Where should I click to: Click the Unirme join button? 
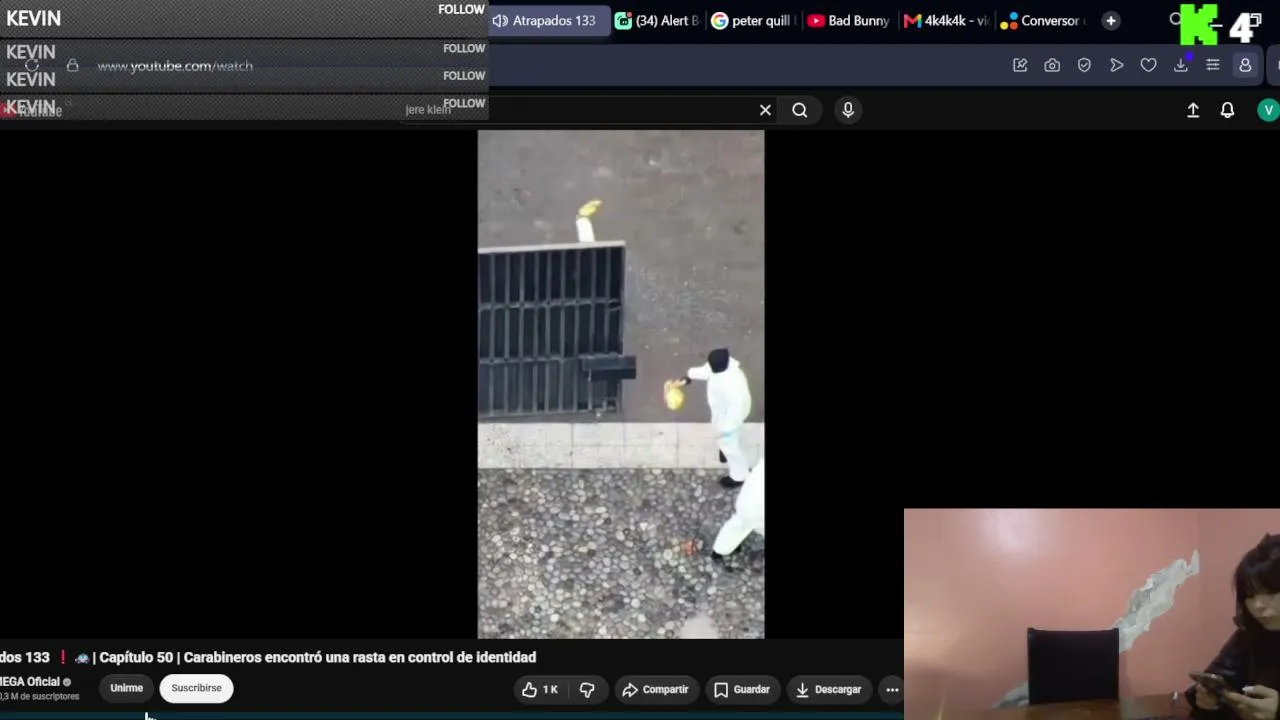[x=126, y=688]
